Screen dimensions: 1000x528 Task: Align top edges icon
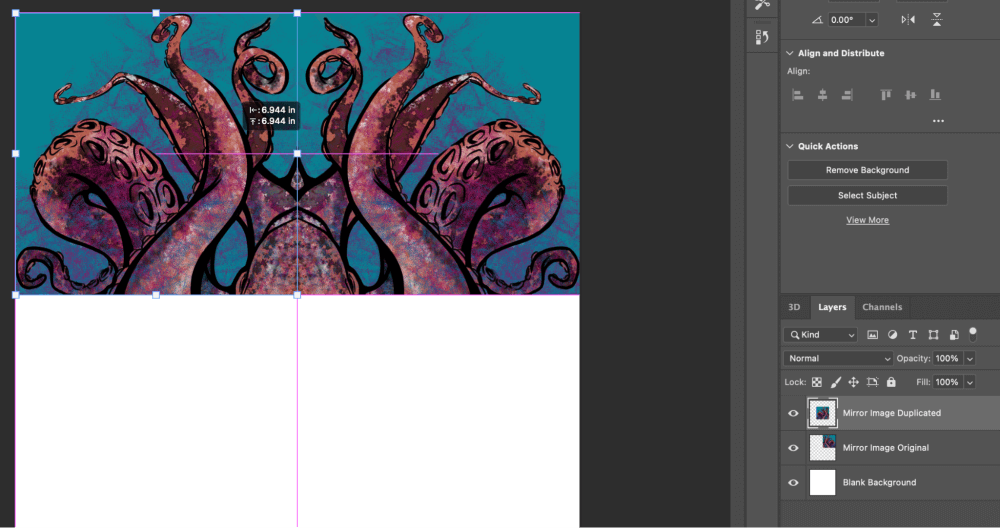point(886,95)
